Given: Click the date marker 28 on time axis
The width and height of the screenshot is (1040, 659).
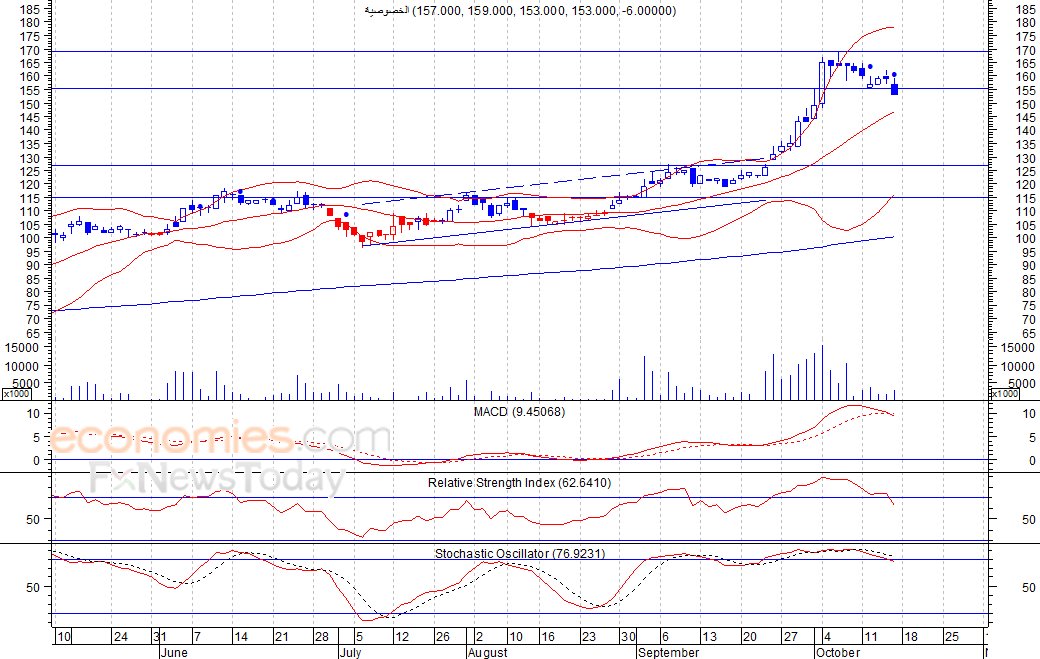Looking at the screenshot, I should [x=322, y=636].
